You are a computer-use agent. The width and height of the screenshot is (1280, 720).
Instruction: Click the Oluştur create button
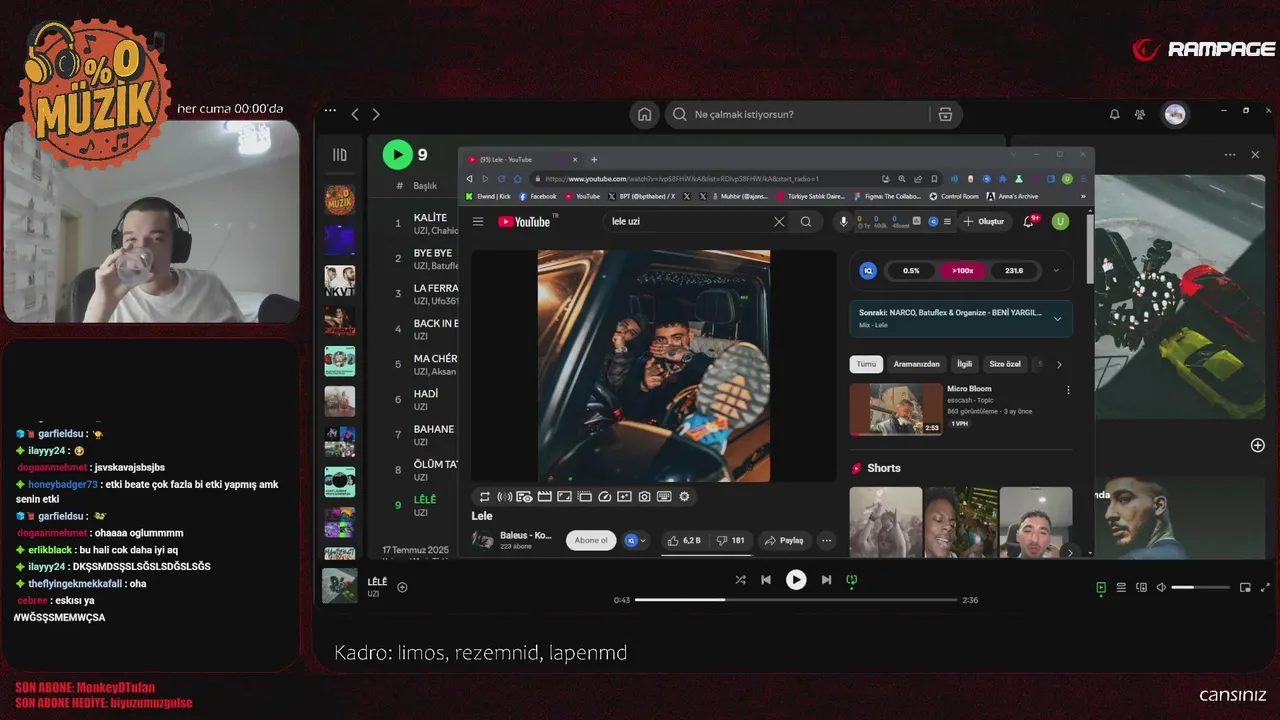[983, 222]
